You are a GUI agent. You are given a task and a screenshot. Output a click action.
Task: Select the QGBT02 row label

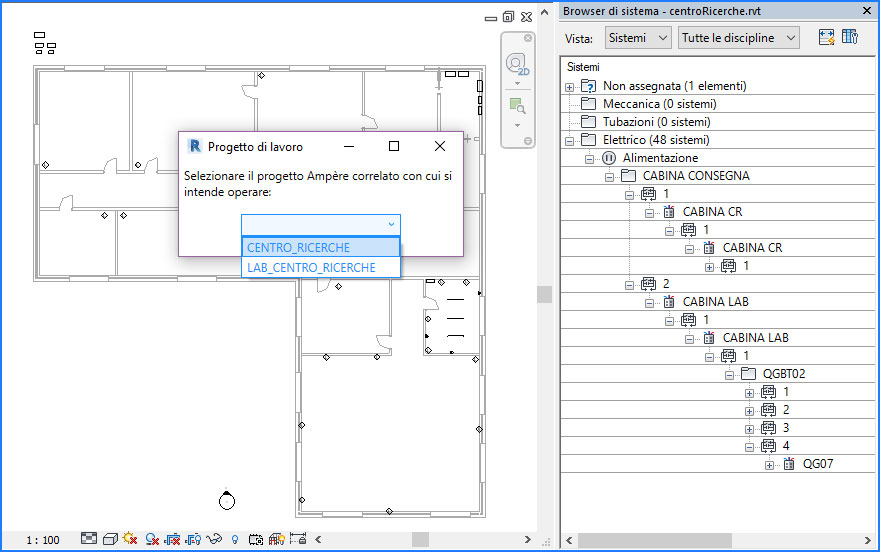tap(784, 374)
